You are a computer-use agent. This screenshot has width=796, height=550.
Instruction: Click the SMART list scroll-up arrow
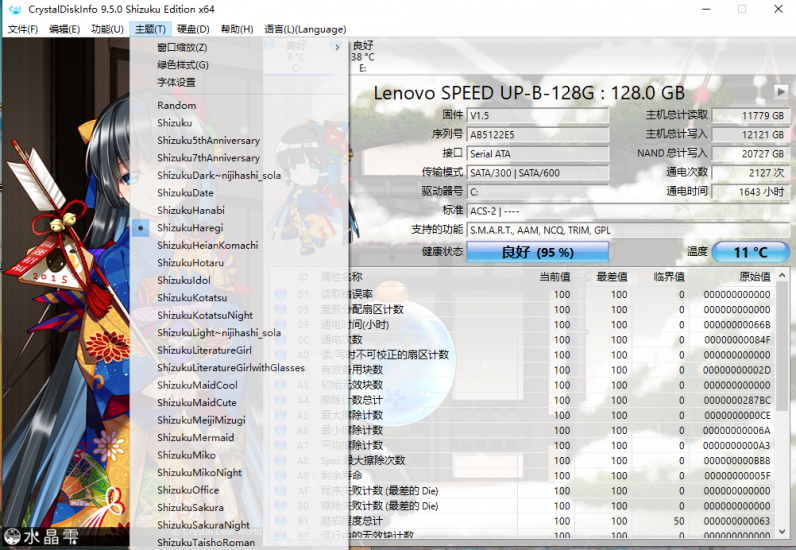(x=782, y=275)
